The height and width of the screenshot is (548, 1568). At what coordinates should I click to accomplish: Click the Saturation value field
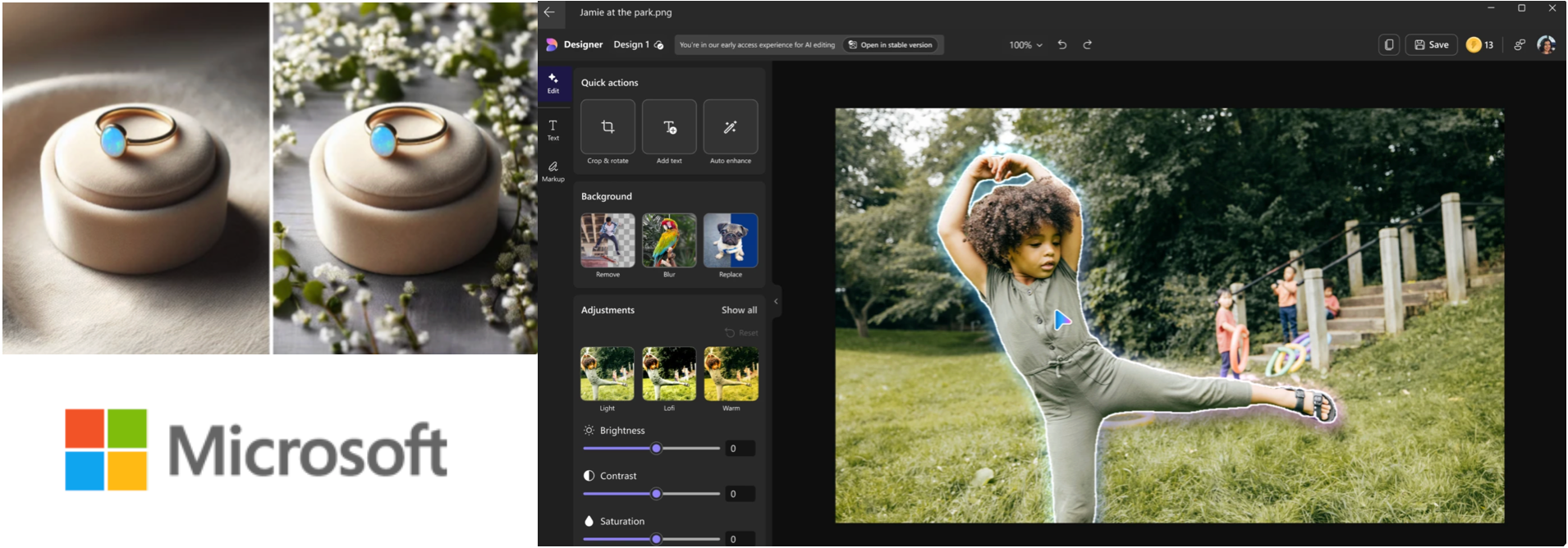point(740,539)
